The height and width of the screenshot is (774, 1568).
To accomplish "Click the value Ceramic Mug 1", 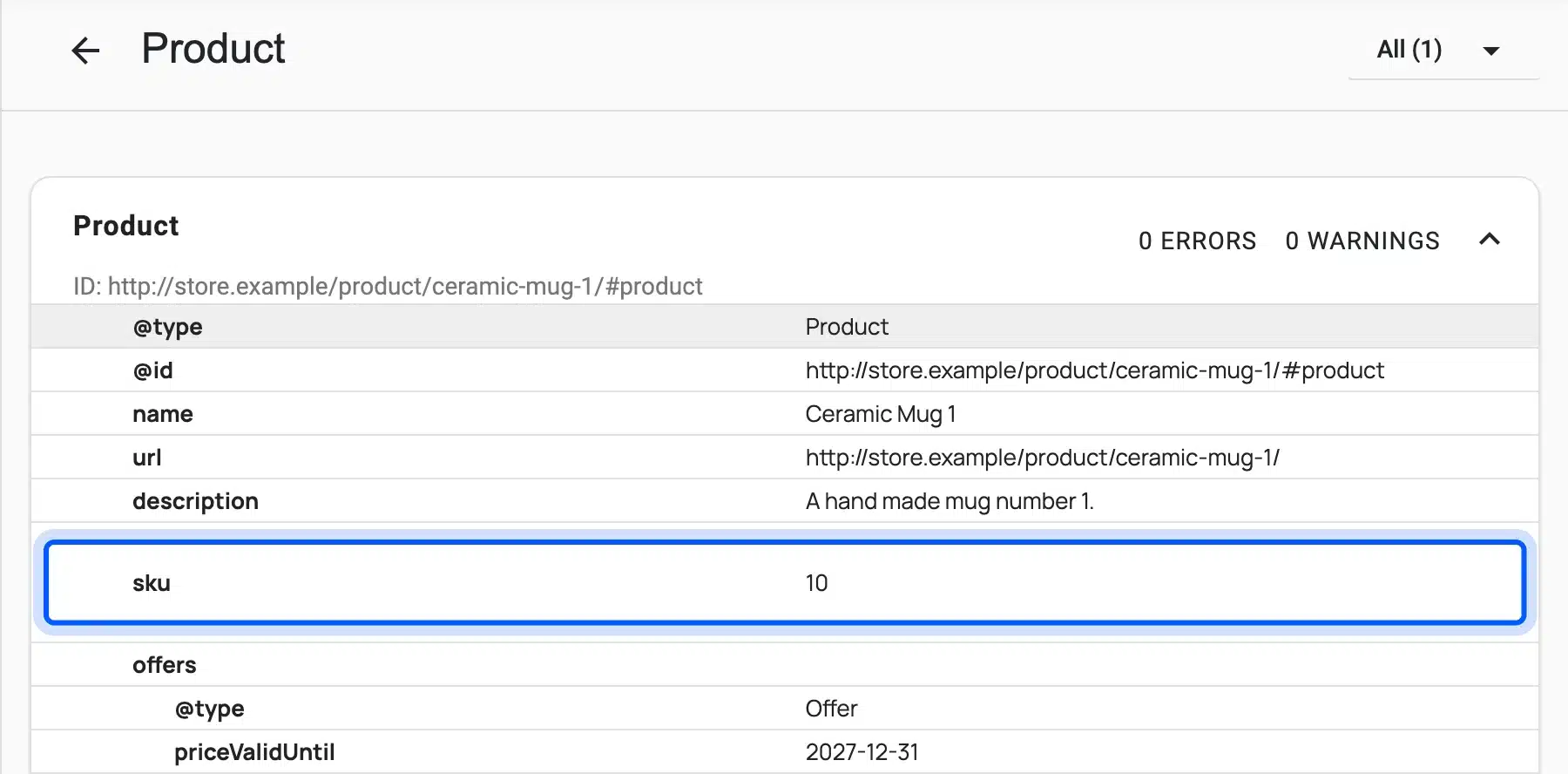I will [x=881, y=414].
